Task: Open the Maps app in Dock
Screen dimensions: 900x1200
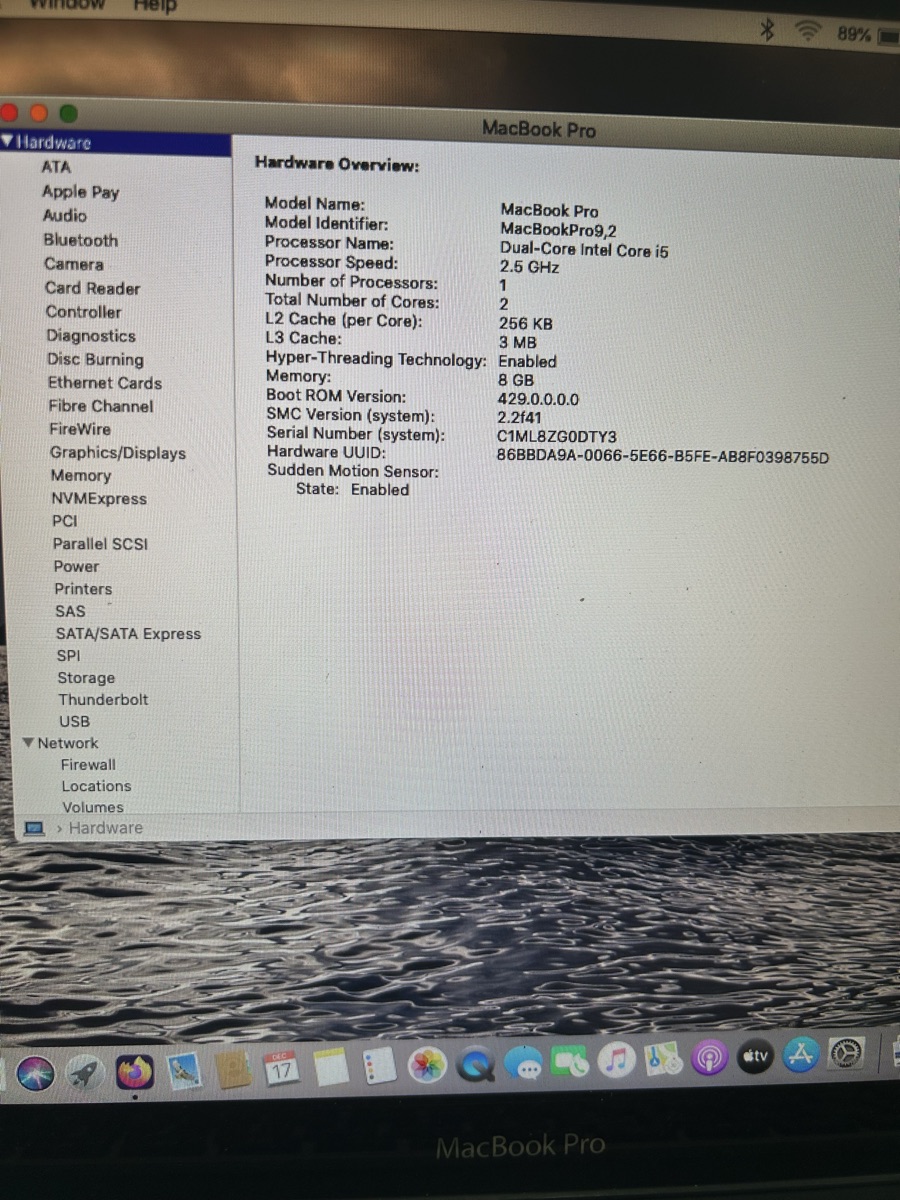Action: coord(663,1058)
